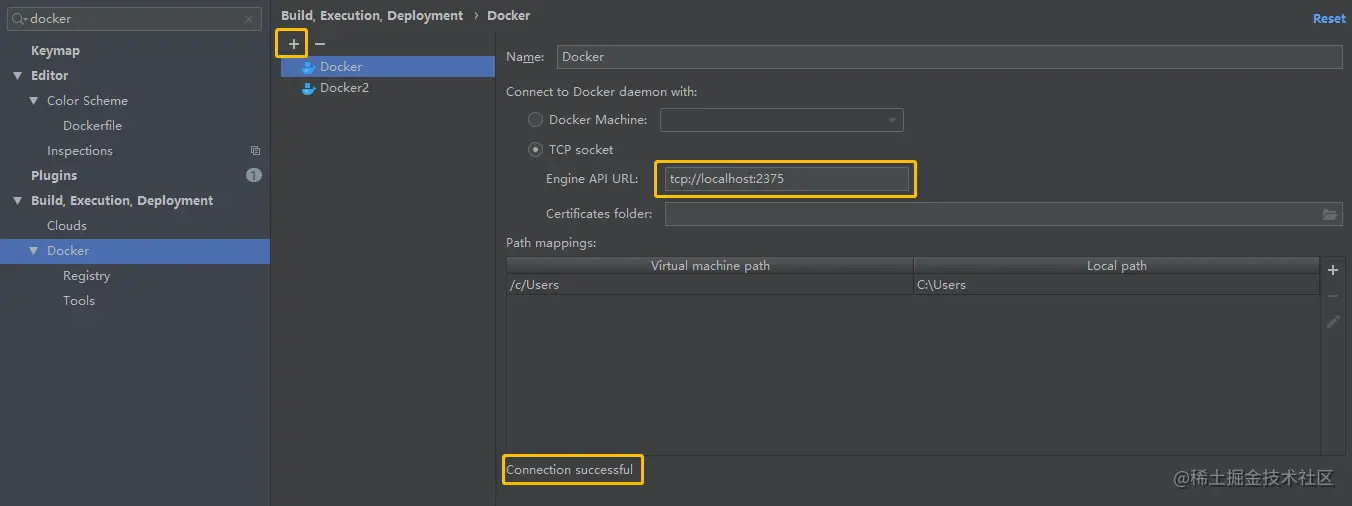Click the Virtual machine path column header
The width and height of the screenshot is (1352, 506).
point(710,266)
